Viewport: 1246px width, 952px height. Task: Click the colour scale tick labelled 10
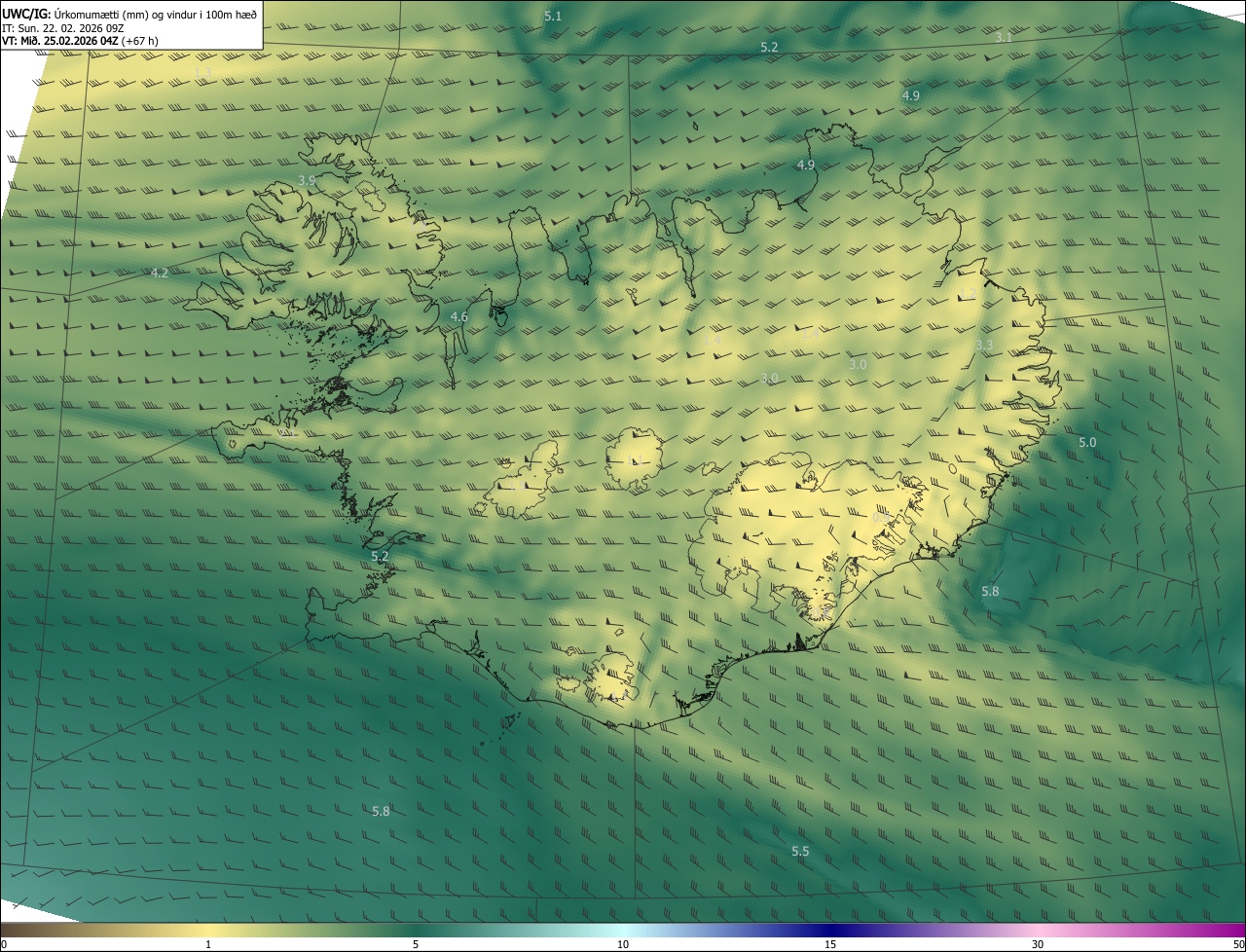click(623, 944)
